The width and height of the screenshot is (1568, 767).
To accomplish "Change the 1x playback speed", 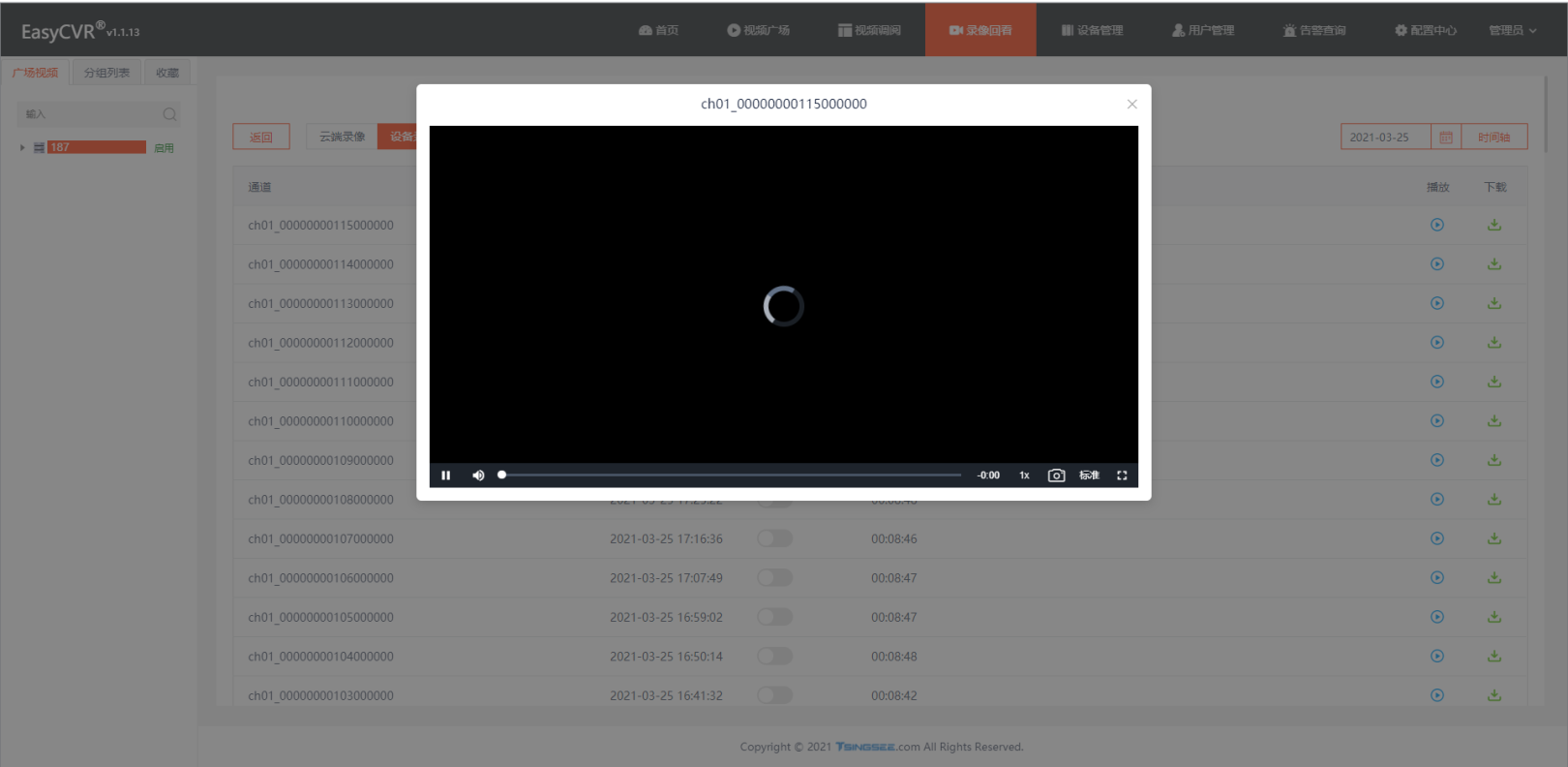I will pos(1024,476).
